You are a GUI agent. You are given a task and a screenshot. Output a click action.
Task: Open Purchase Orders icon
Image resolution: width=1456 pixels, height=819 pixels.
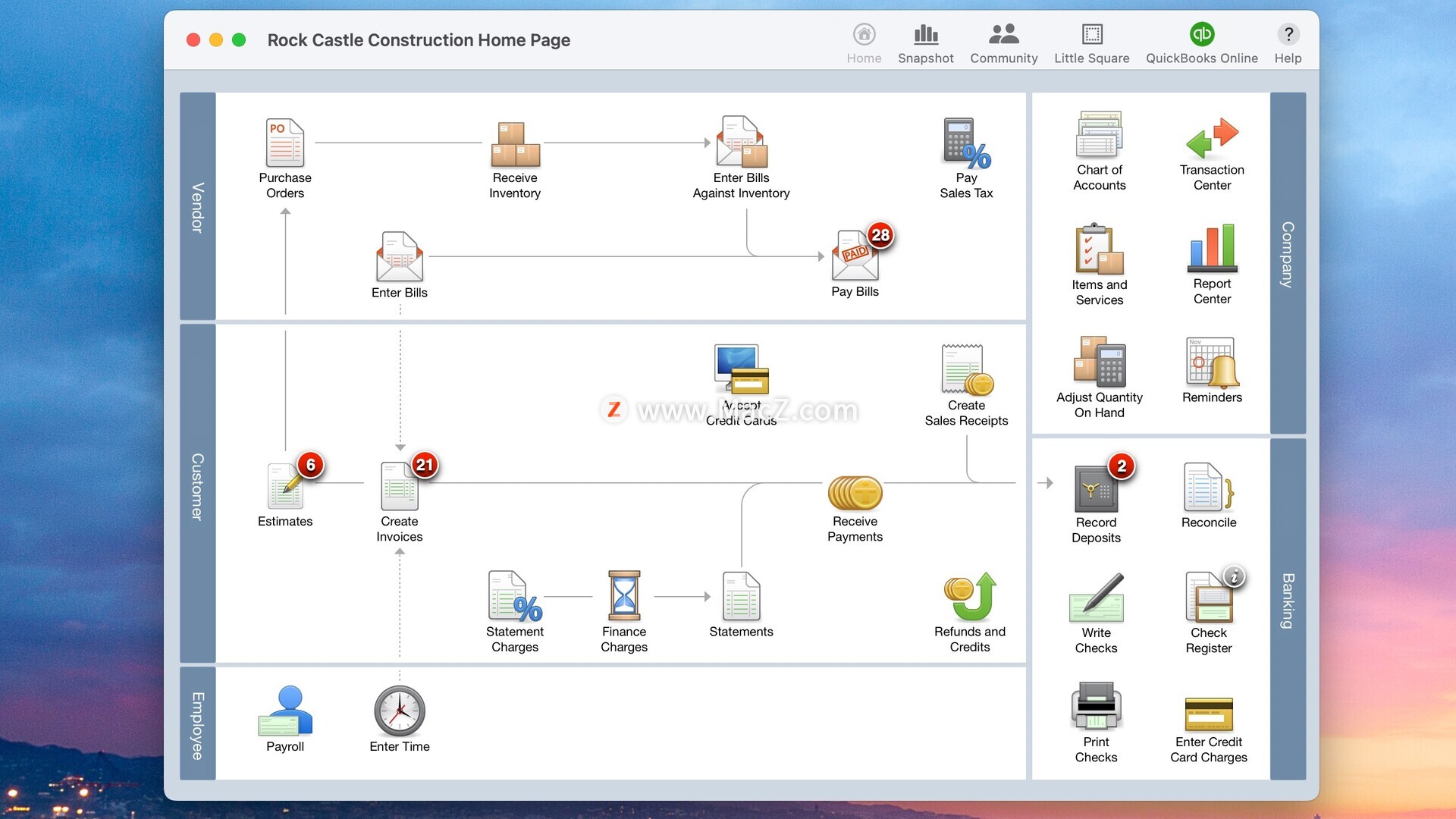click(x=285, y=143)
